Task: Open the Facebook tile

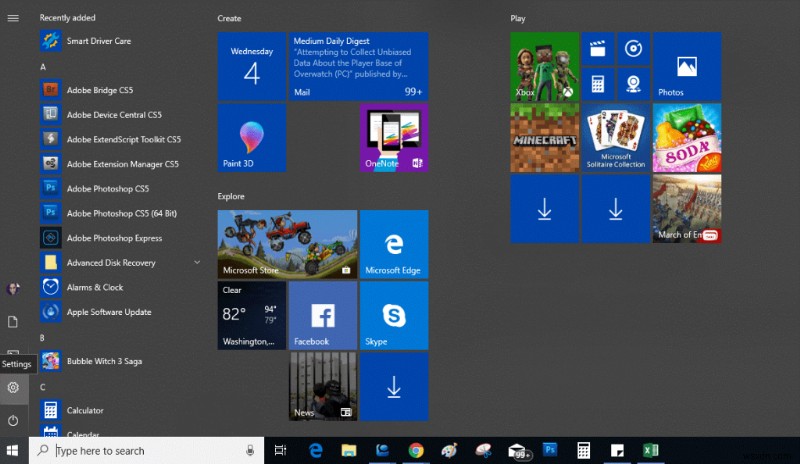Action: tap(322, 315)
